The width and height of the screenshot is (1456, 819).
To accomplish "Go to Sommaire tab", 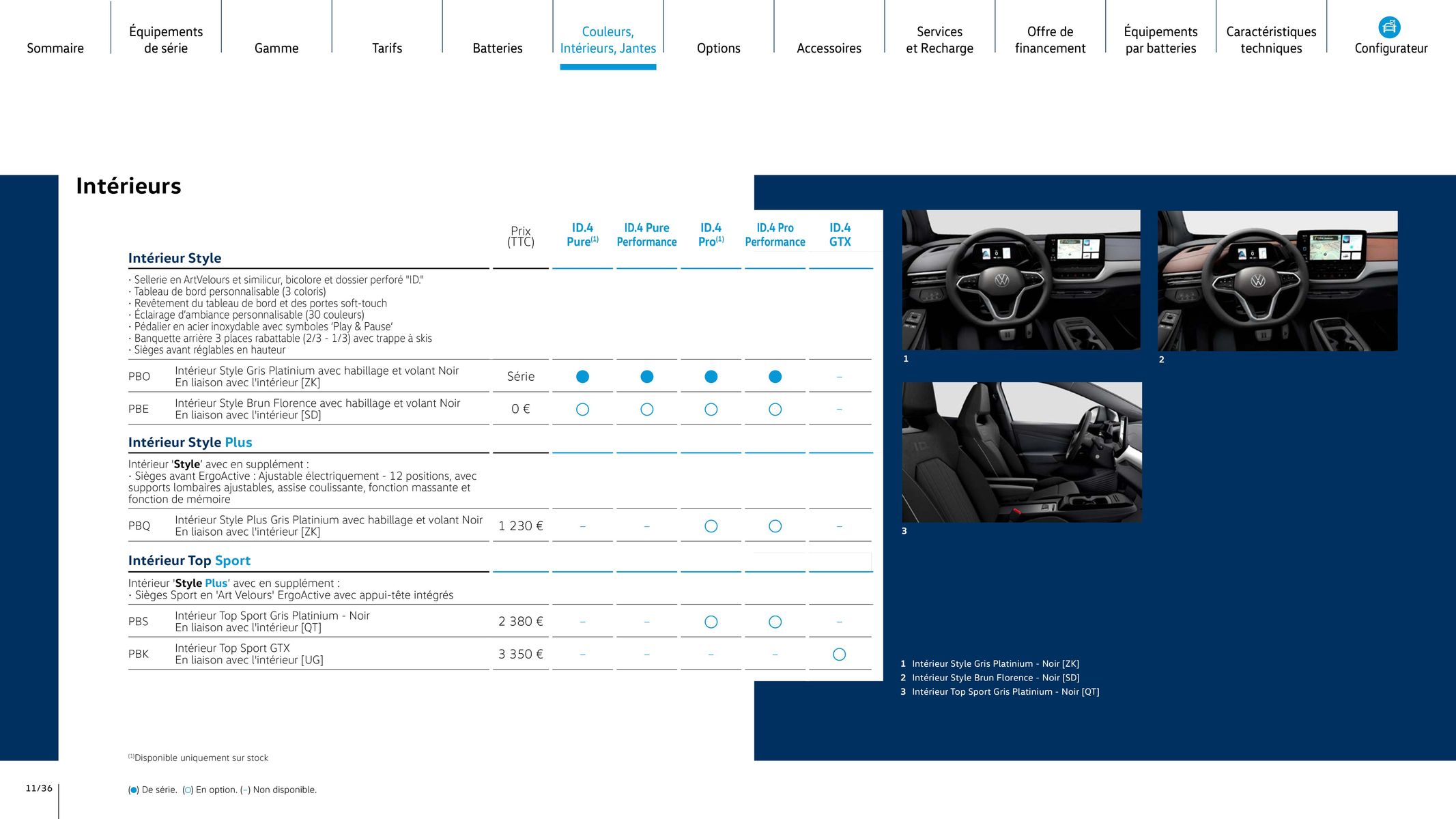I will (x=55, y=48).
